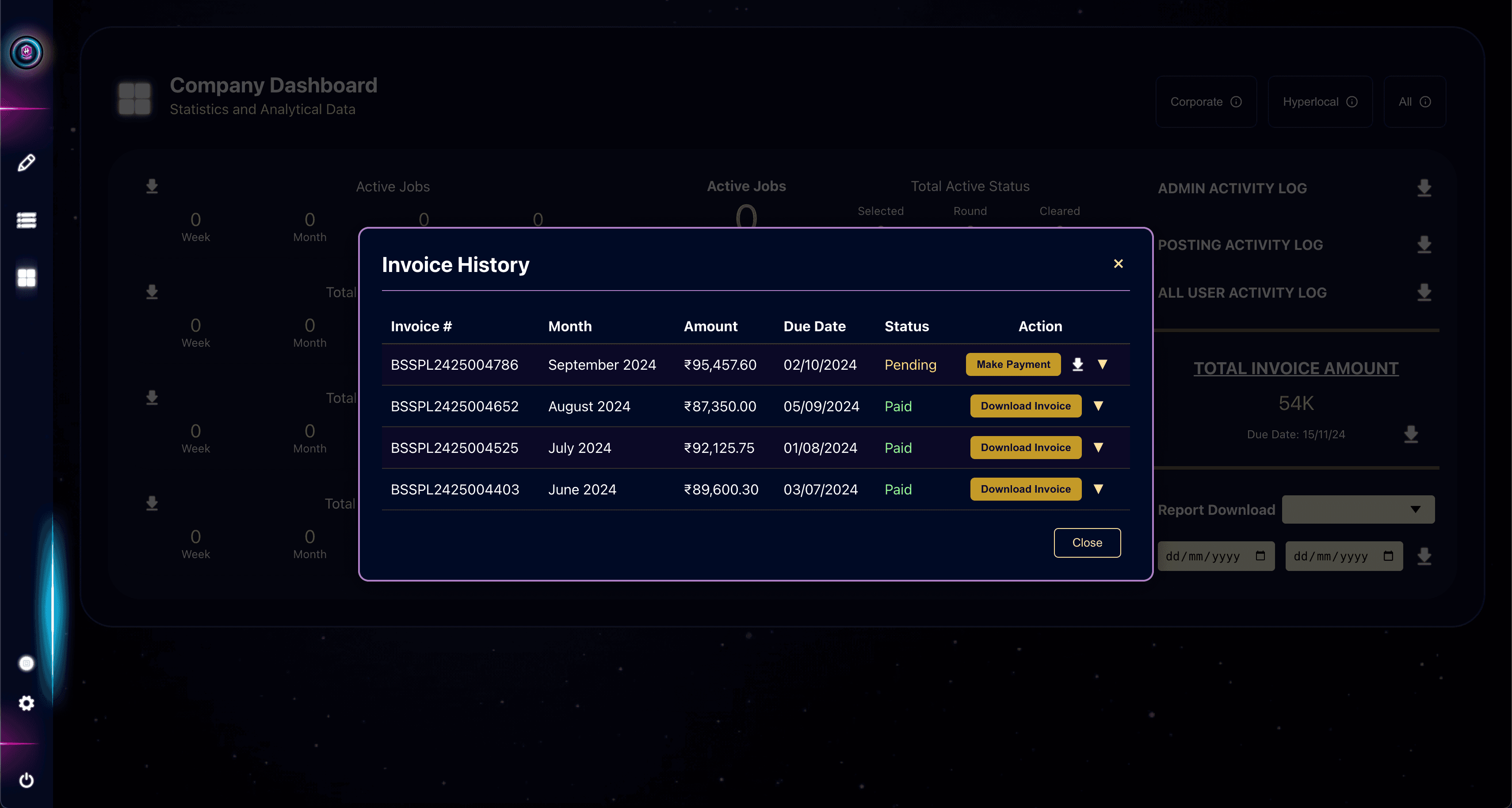Download the All User Activity Log
Viewport: 1512px width, 808px height.
tap(1424, 292)
